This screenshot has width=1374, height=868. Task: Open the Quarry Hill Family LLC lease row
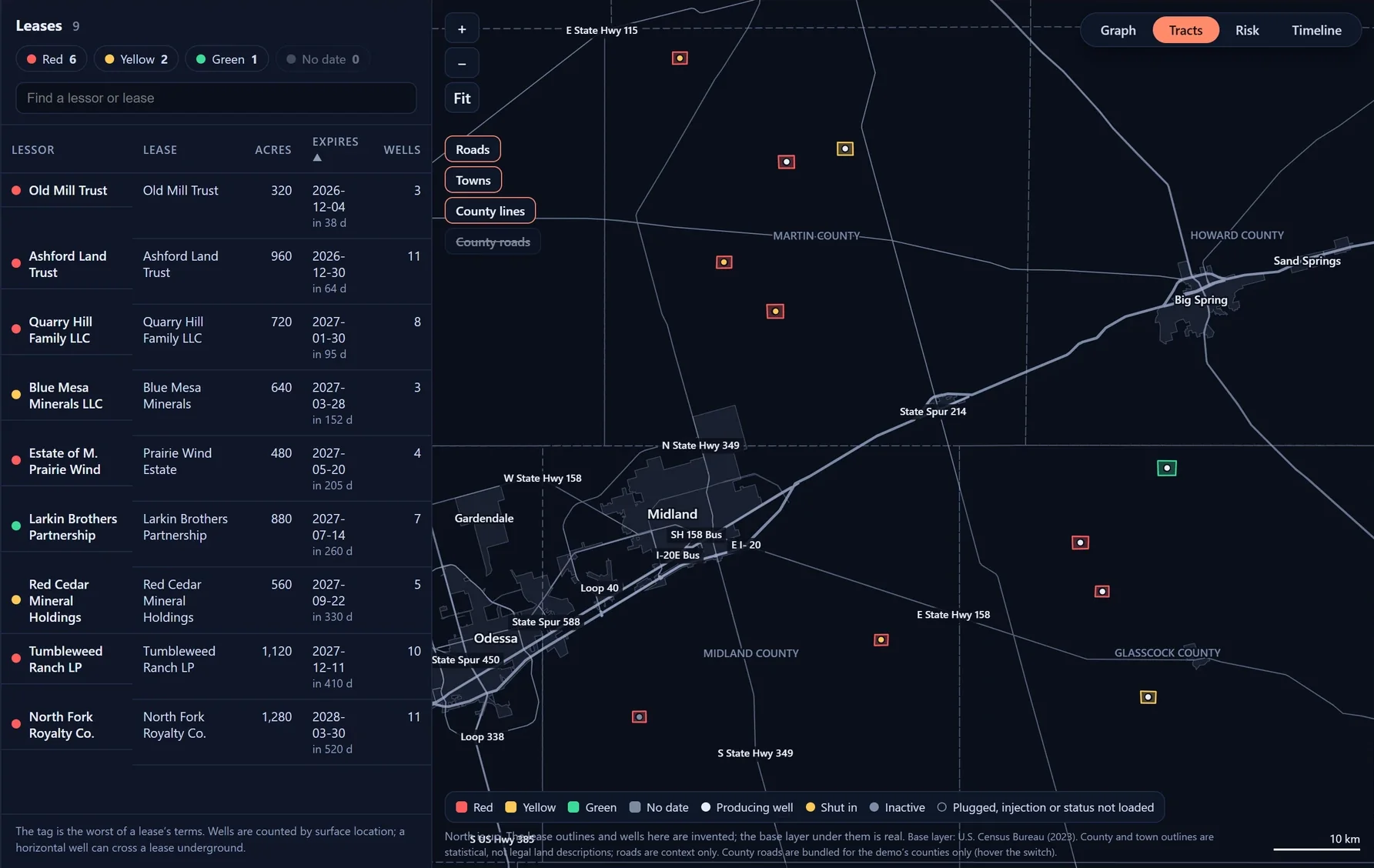coord(216,337)
